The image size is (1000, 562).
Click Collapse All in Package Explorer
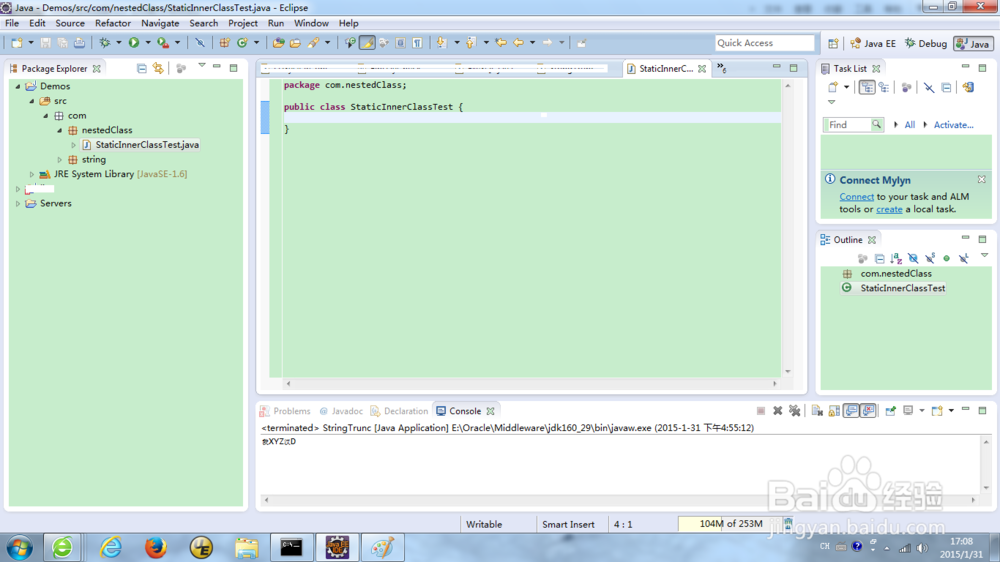[x=142, y=68]
